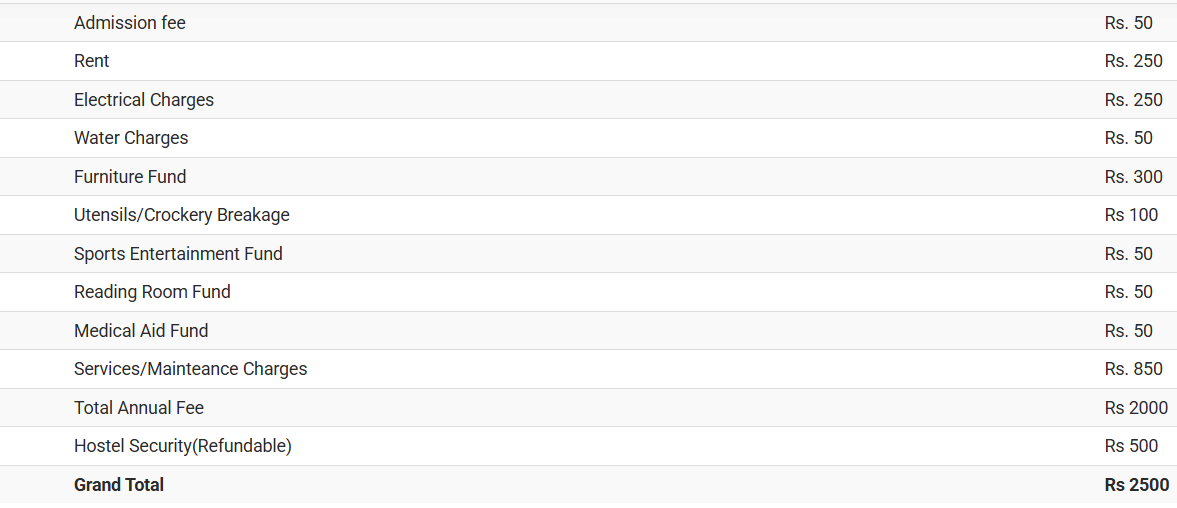Click the Rs. 850 services amount
The image size is (1177, 508).
(1134, 369)
